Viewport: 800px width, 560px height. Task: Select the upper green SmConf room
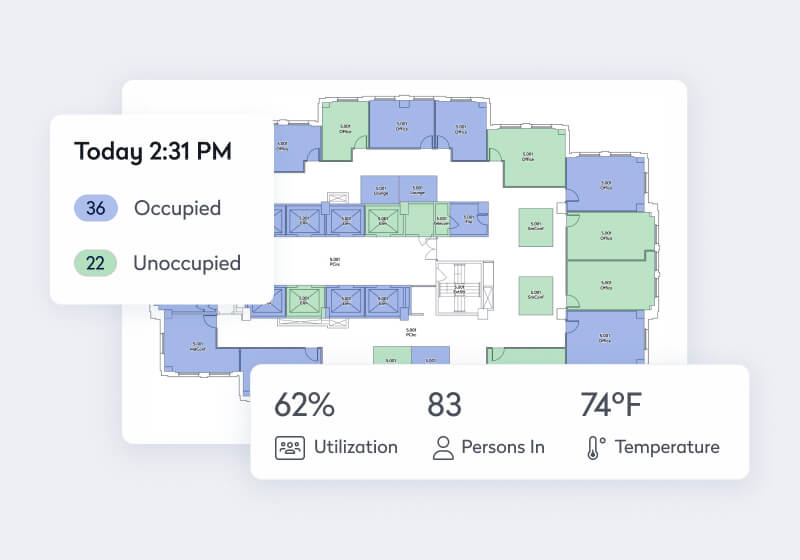point(535,227)
